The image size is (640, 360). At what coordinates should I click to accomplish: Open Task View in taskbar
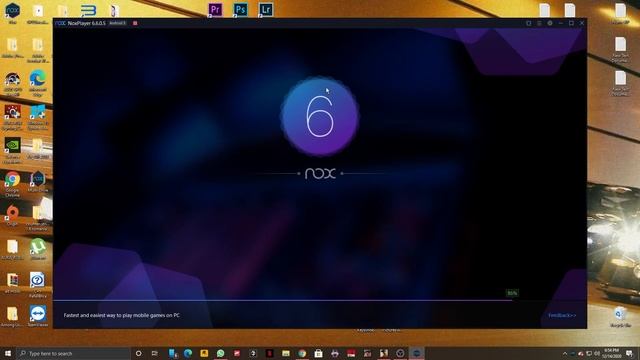point(155,353)
